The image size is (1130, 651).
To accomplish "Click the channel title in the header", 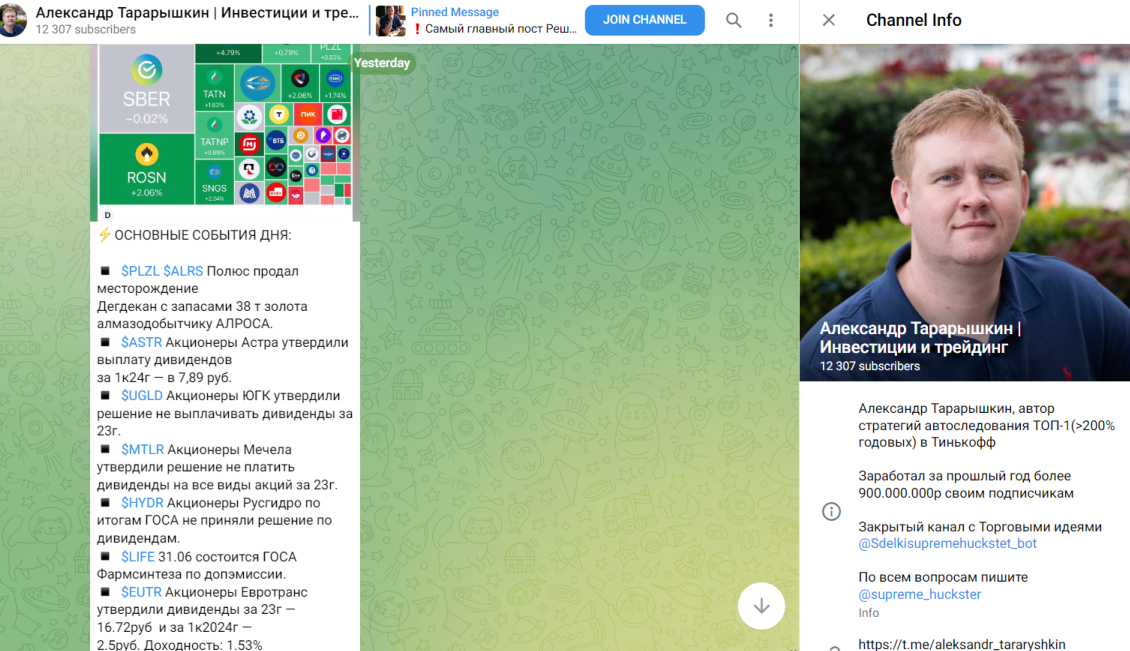I will coord(197,12).
